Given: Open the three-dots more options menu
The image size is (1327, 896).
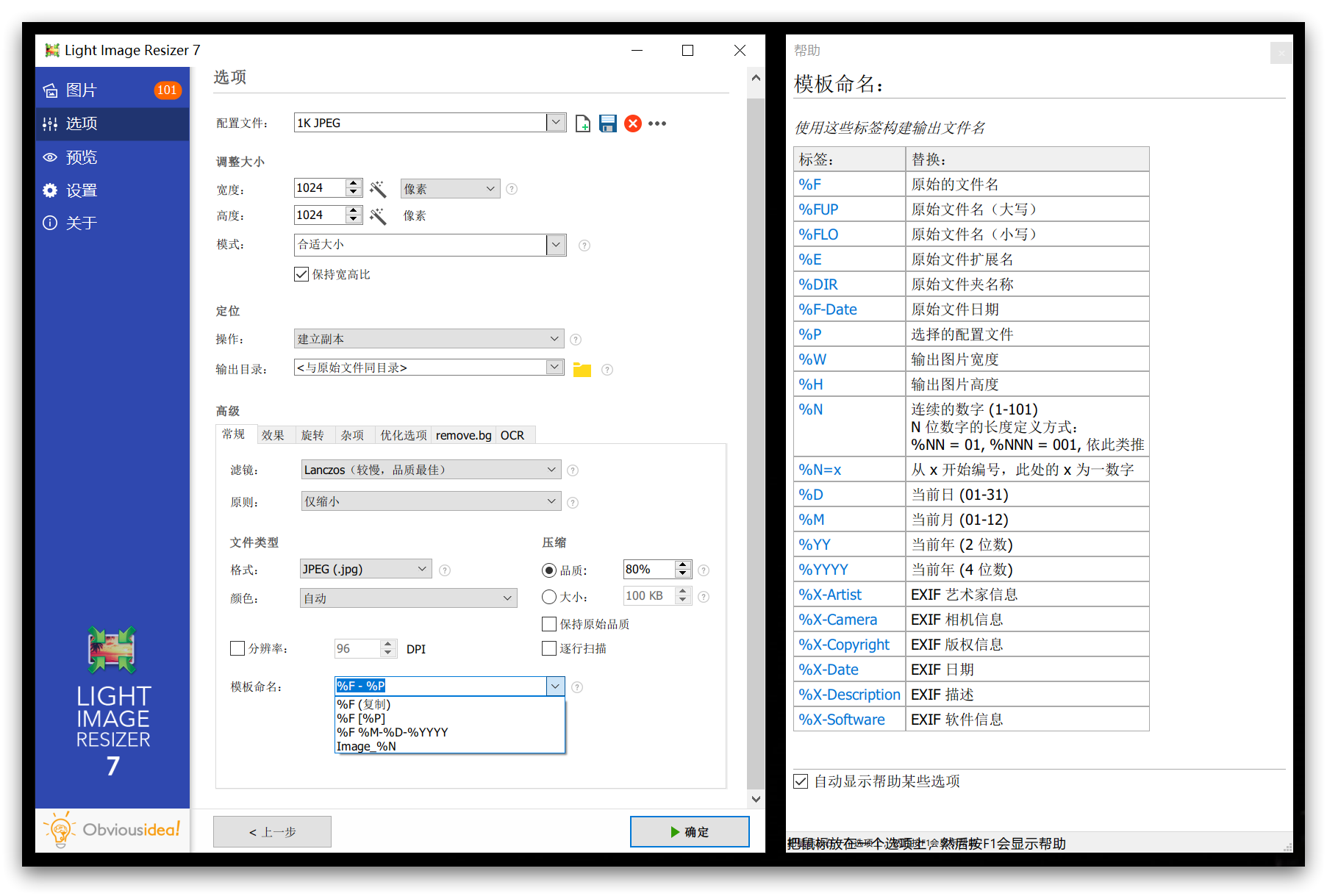Looking at the screenshot, I should [x=657, y=123].
